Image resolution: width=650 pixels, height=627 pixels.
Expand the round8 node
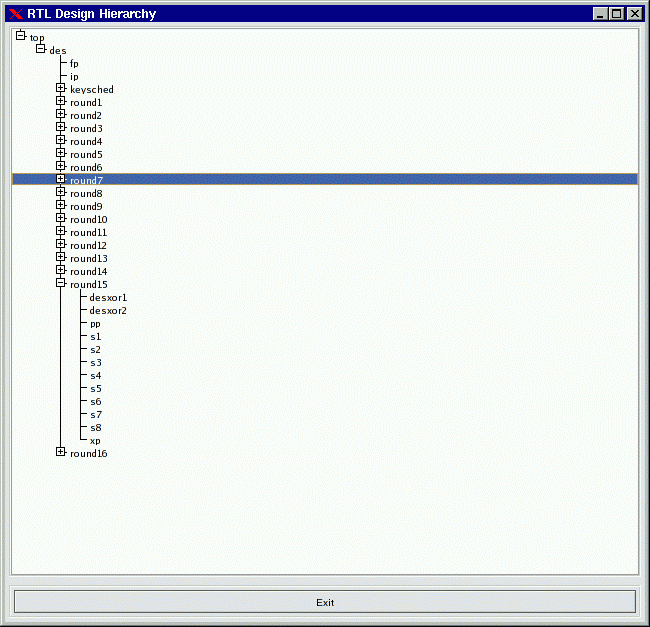tap(61, 192)
